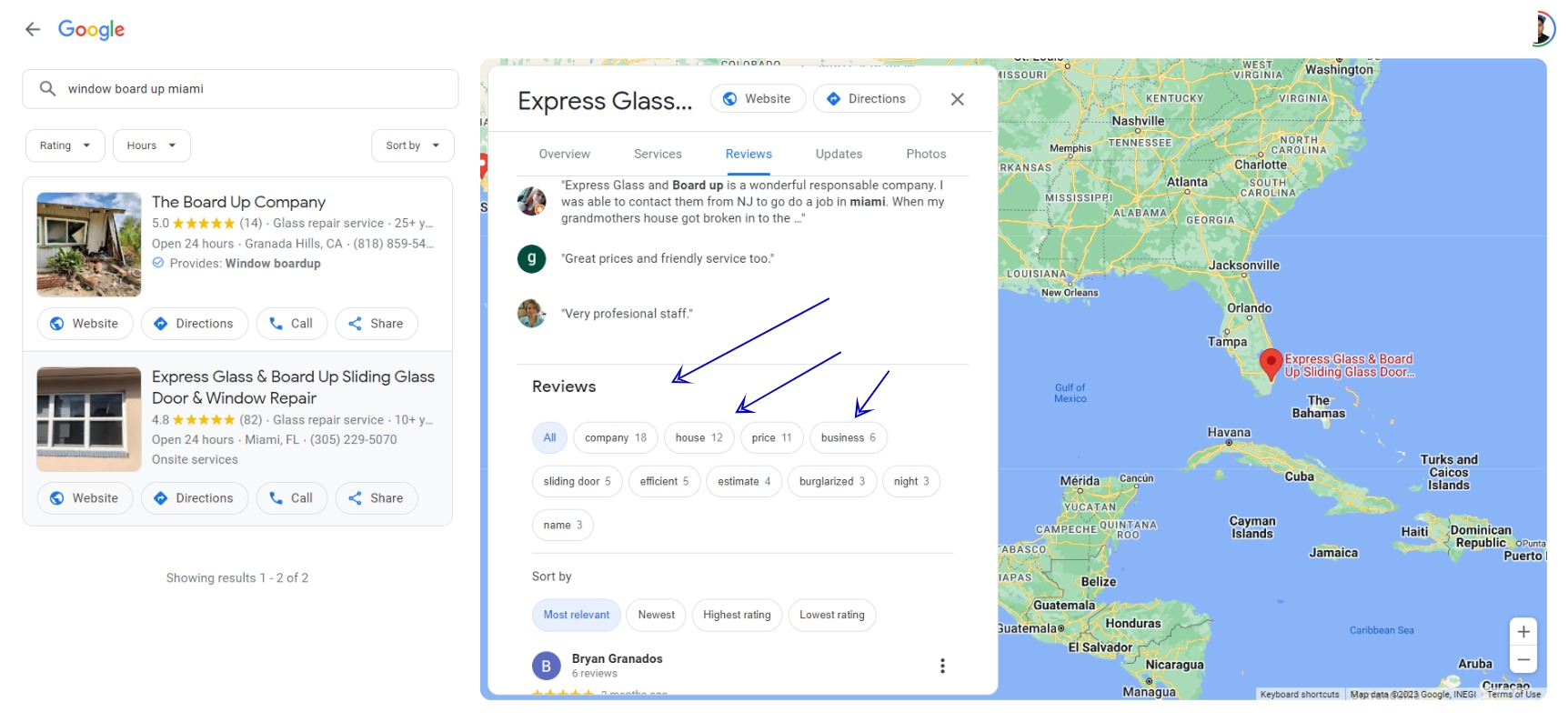The image size is (1568, 722).
Task: Open the map Terms of Use link
Action: 1514,695
